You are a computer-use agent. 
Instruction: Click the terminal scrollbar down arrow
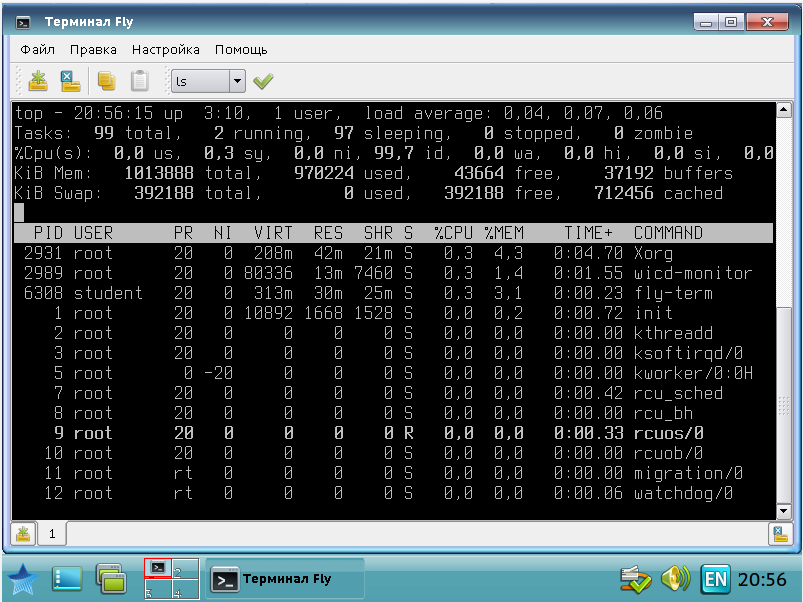point(784,511)
